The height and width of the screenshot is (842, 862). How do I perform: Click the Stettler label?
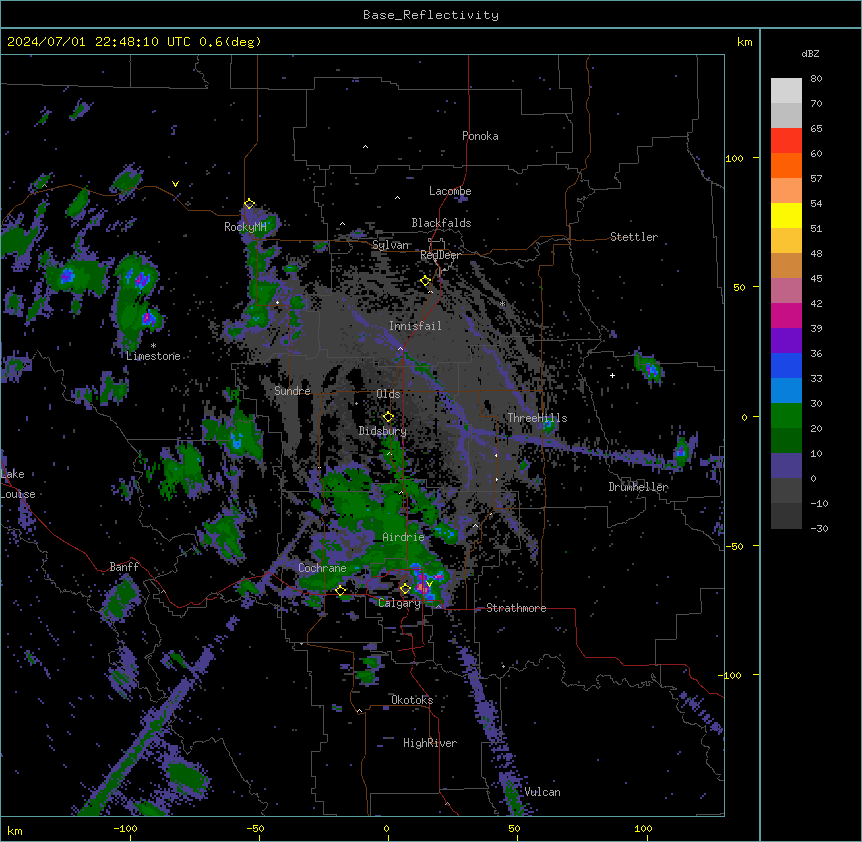(634, 237)
